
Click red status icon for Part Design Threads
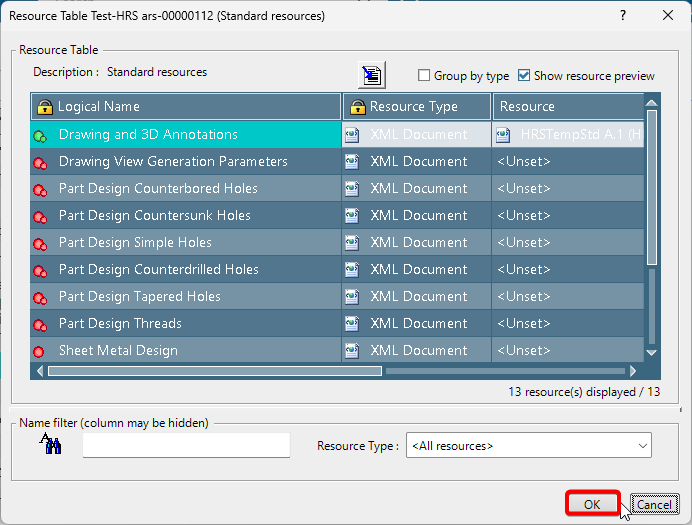pos(40,326)
